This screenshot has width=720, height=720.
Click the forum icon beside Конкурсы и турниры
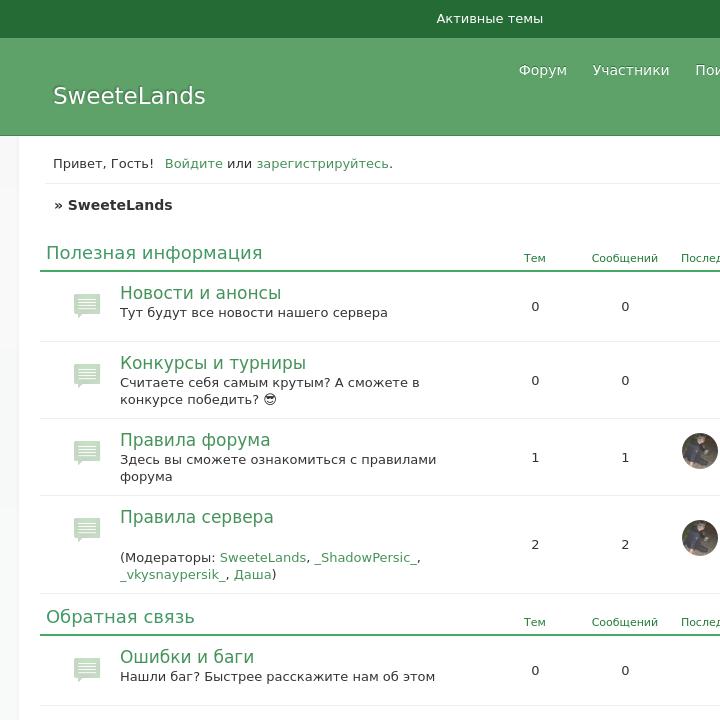87,376
